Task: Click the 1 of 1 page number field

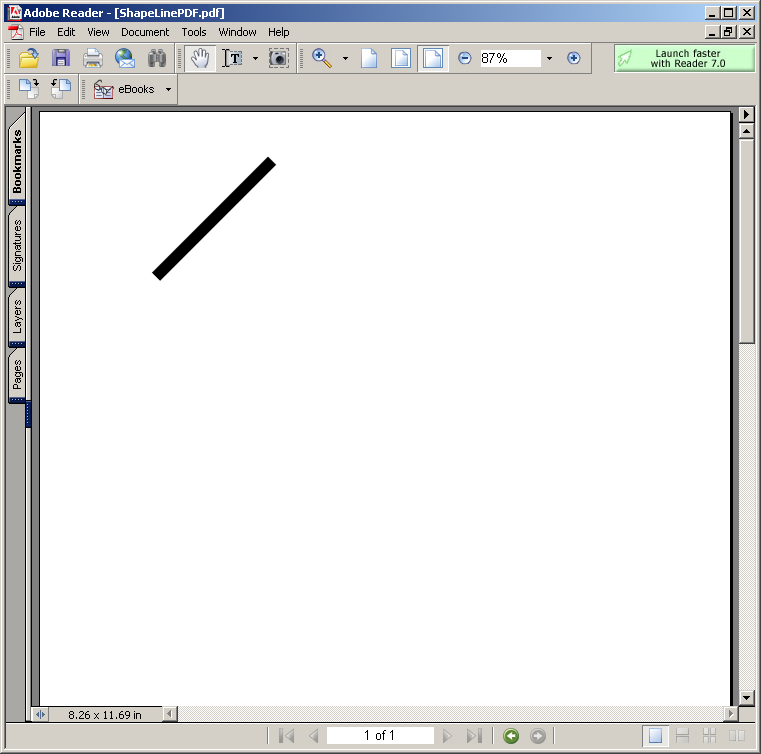Action: click(380, 736)
